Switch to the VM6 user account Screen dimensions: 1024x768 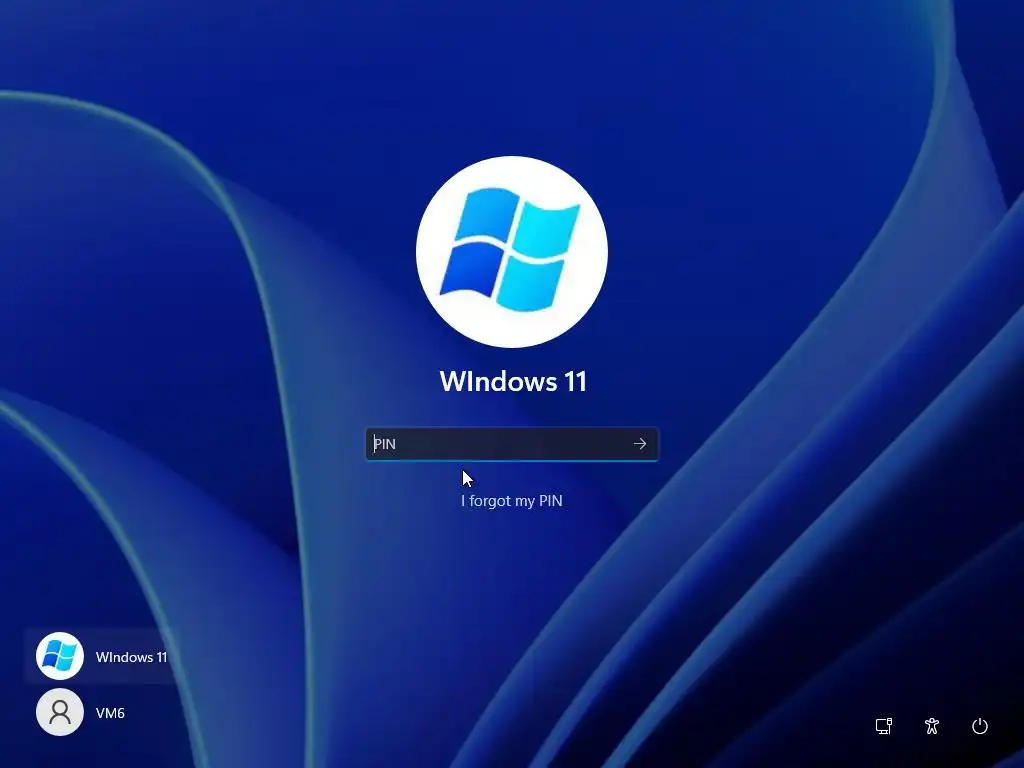(101, 712)
